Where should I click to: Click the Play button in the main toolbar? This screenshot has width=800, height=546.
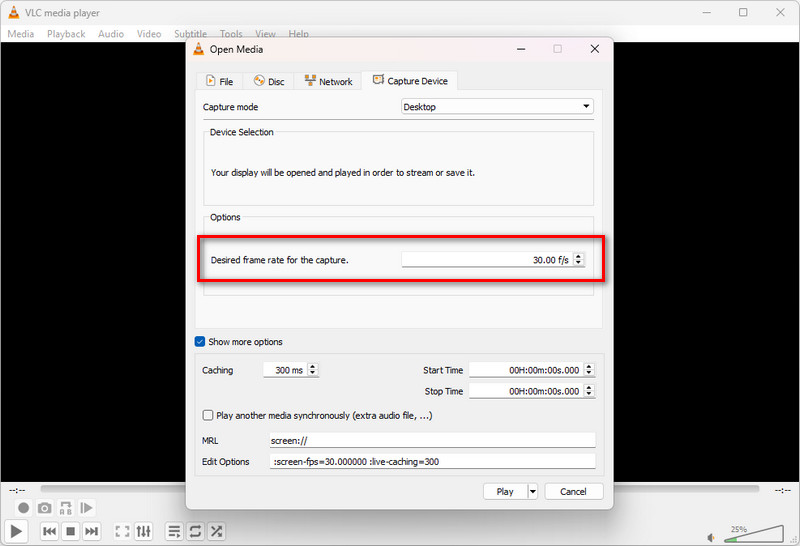(16, 531)
